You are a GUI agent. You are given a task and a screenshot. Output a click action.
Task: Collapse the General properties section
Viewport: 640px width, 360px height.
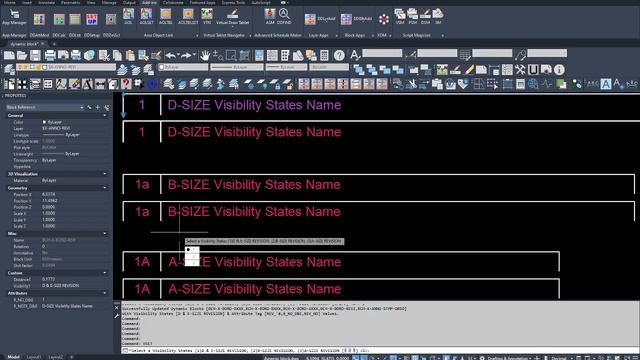(105, 116)
